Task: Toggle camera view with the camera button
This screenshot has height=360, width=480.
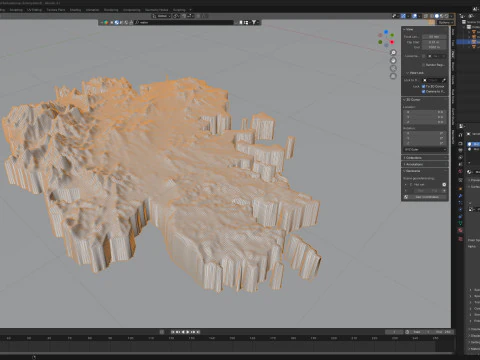Action: (x=393, y=68)
